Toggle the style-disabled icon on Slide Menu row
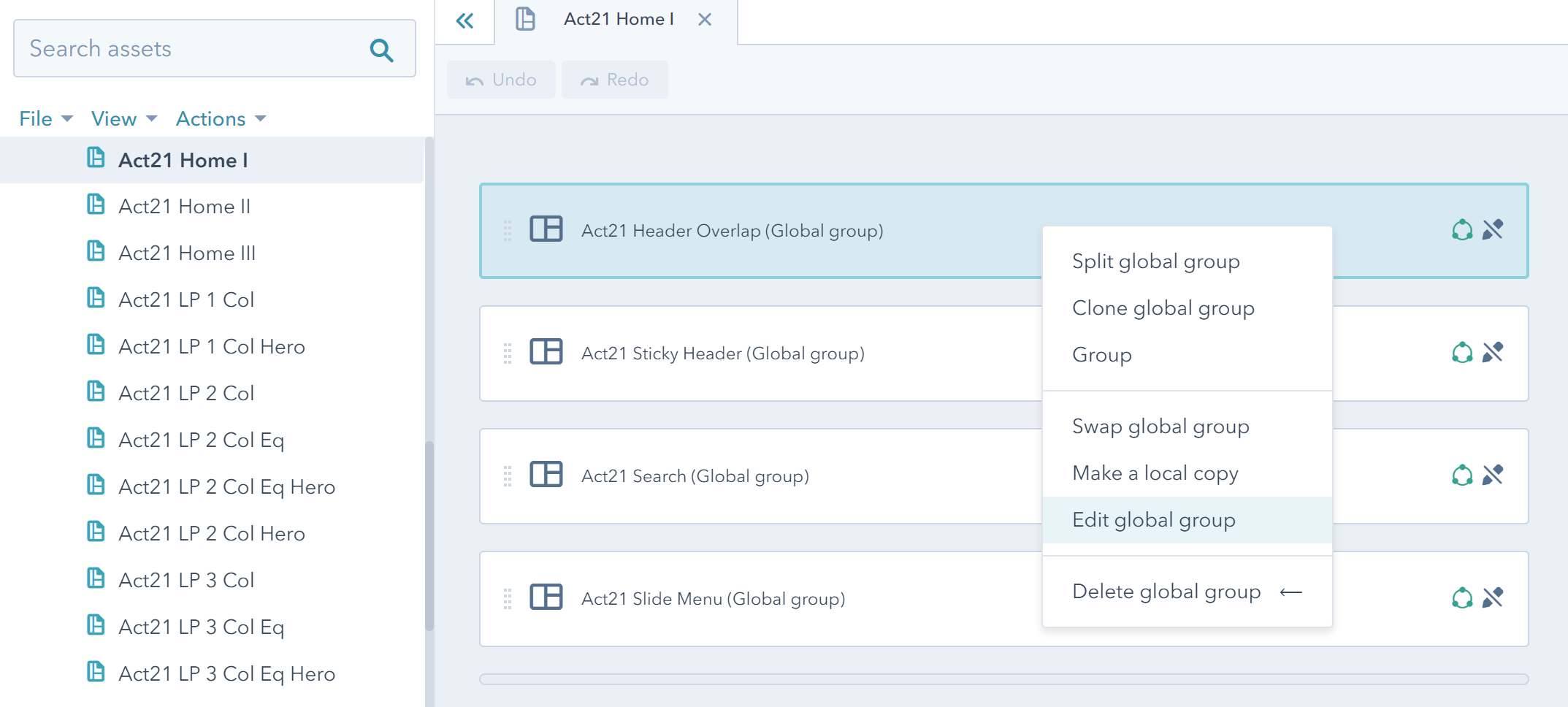The width and height of the screenshot is (1568, 707). [x=1493, y=598]
